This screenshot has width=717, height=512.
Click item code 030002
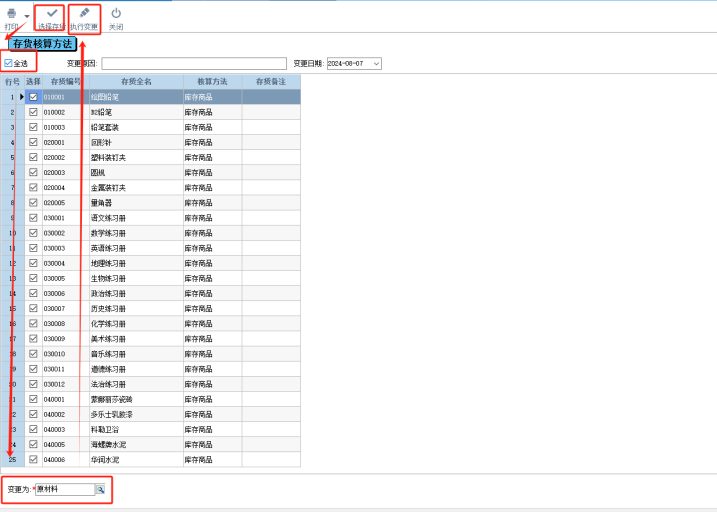54,233
